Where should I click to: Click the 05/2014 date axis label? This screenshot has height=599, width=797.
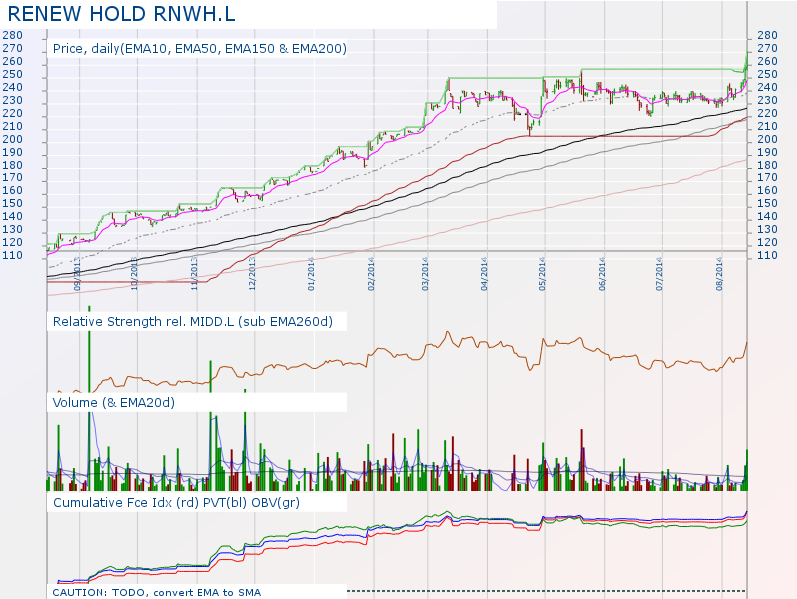542,274
